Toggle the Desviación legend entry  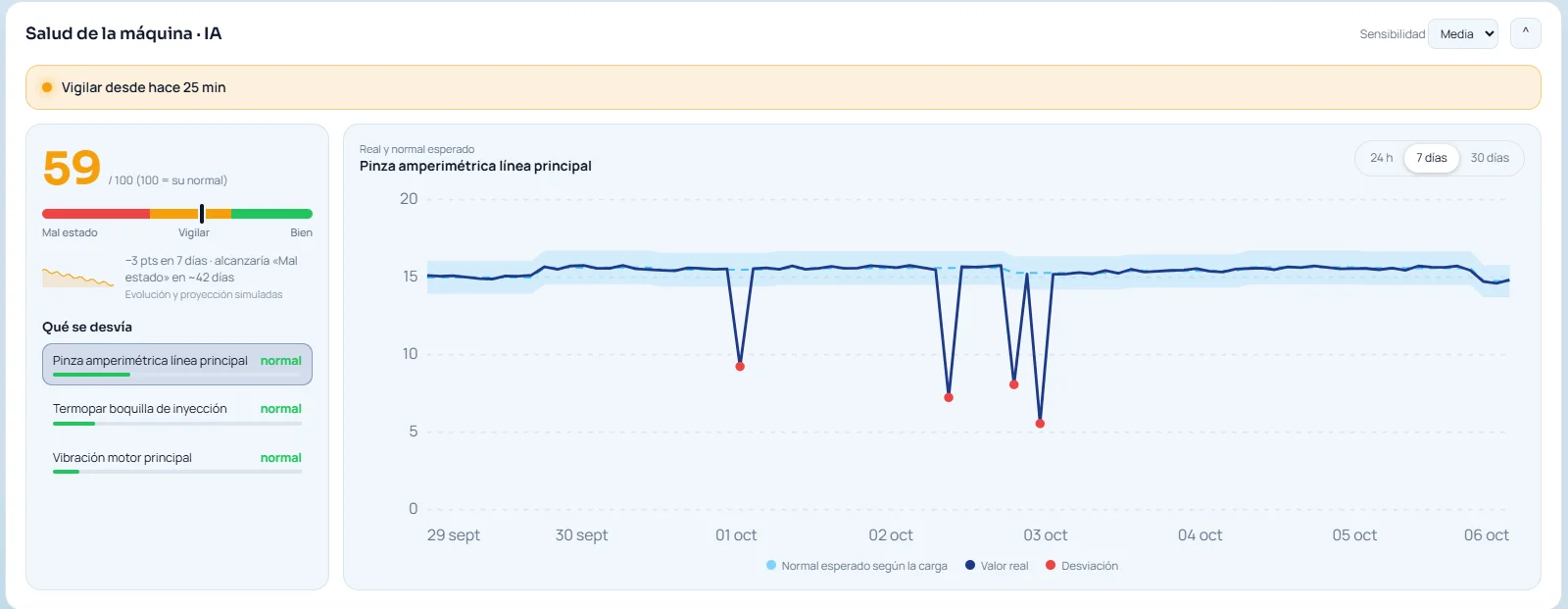click(x=1082, y=566)
